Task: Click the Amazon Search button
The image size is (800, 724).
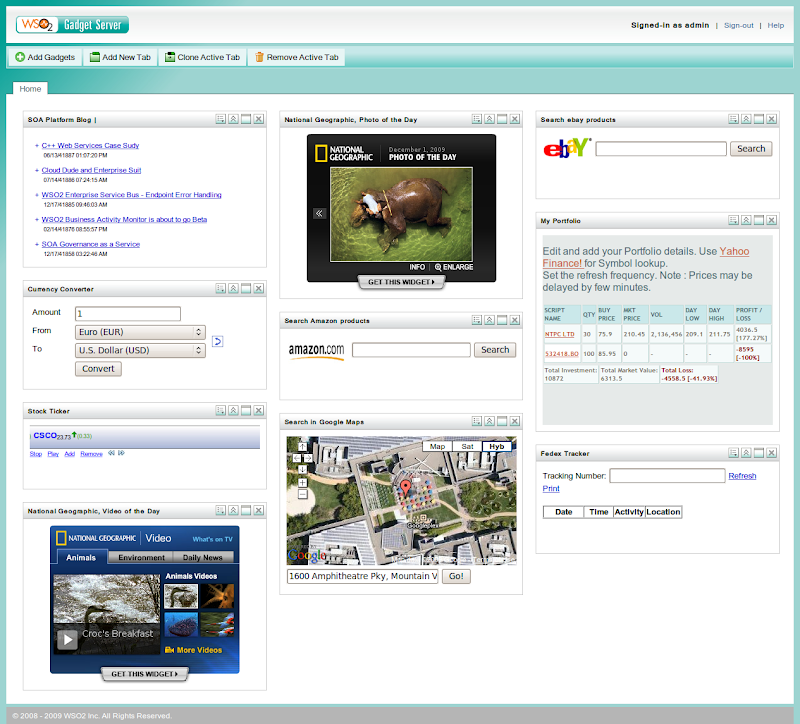Action: pyautogui.click(x=495, y=349)
